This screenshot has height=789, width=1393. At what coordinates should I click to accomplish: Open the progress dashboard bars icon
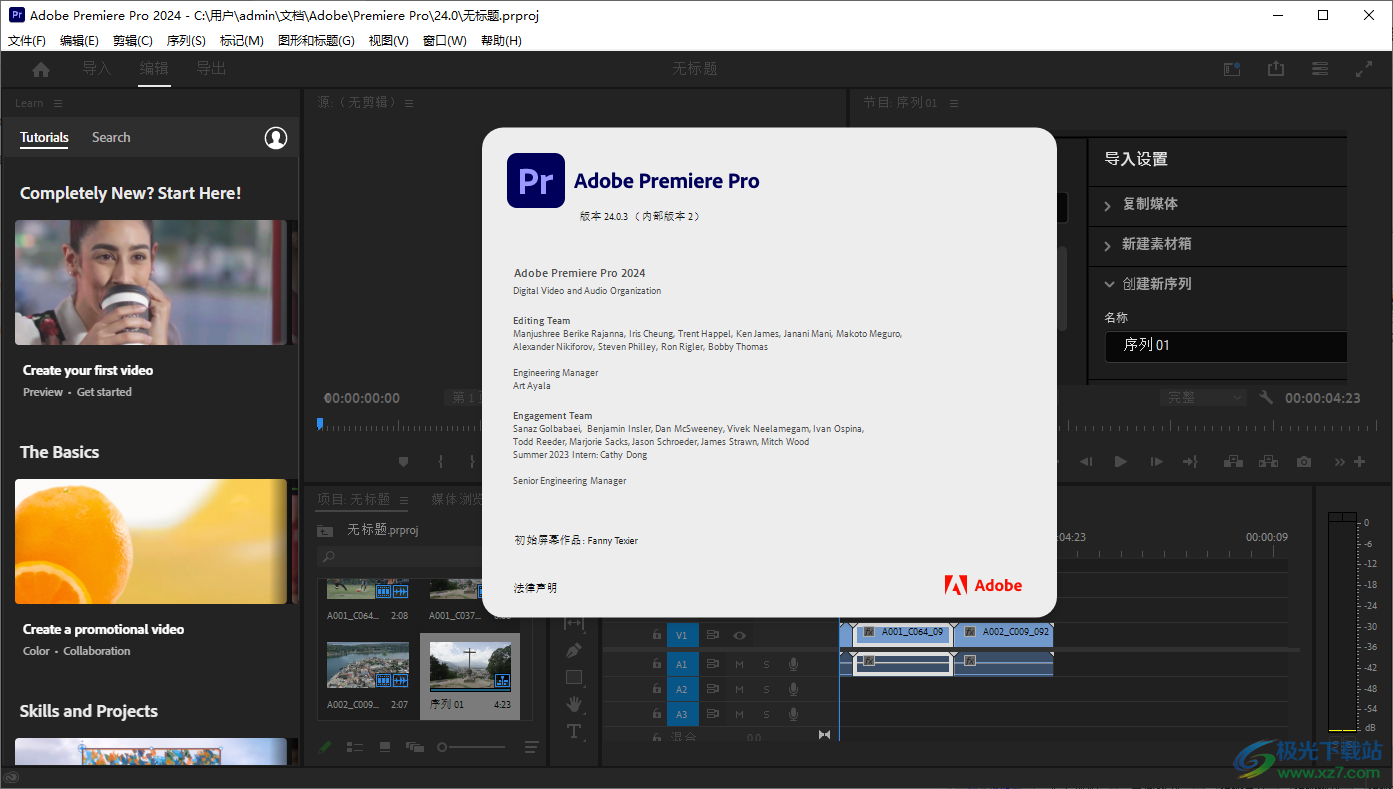point(1320,69)
